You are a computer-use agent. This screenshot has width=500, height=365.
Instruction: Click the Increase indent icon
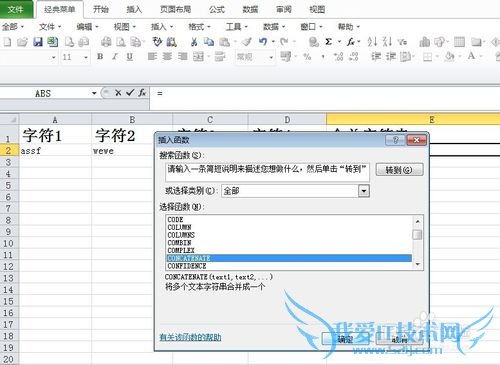(391, 57)
